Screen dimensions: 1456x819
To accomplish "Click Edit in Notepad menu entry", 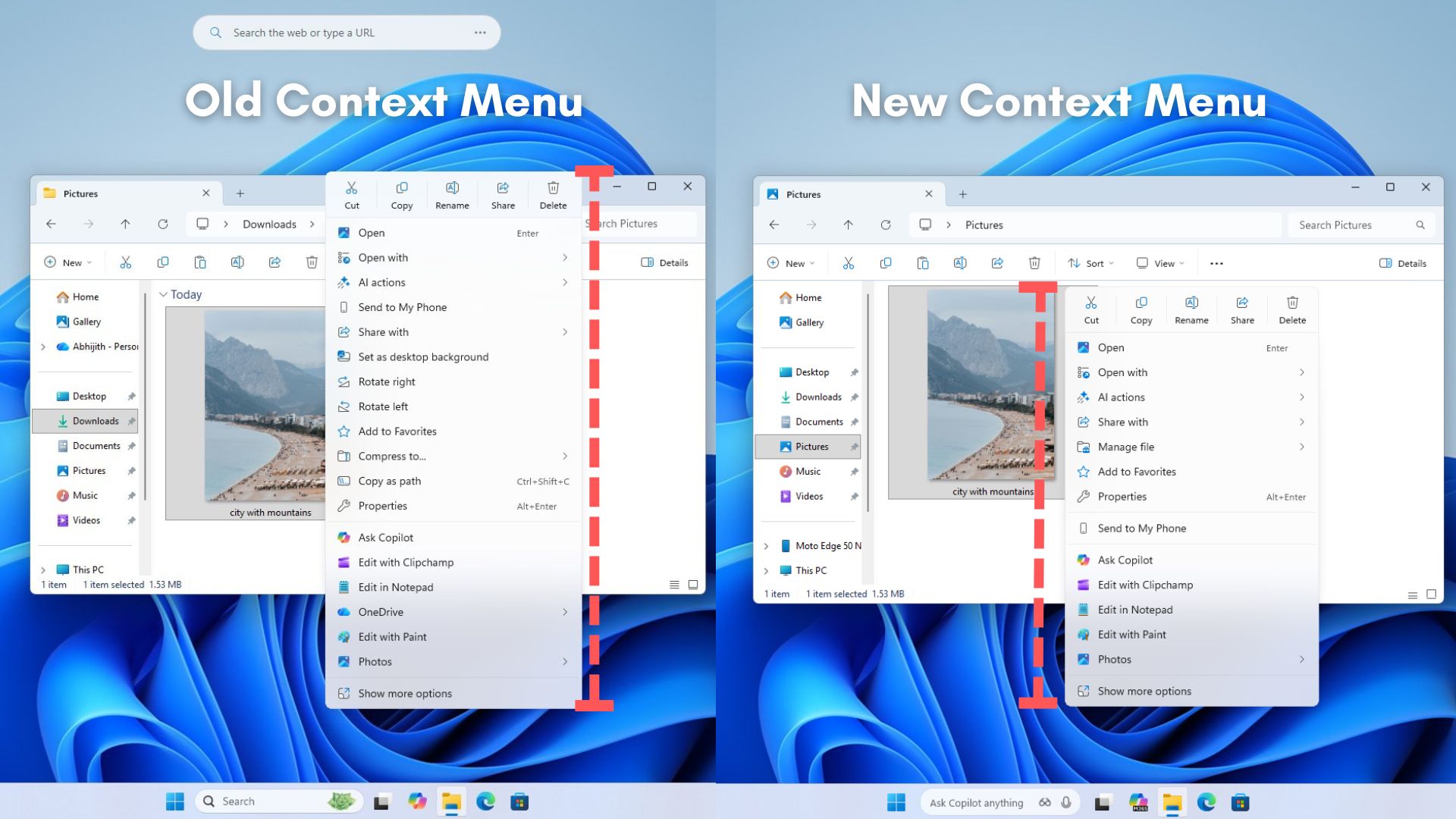I will 395,587.
